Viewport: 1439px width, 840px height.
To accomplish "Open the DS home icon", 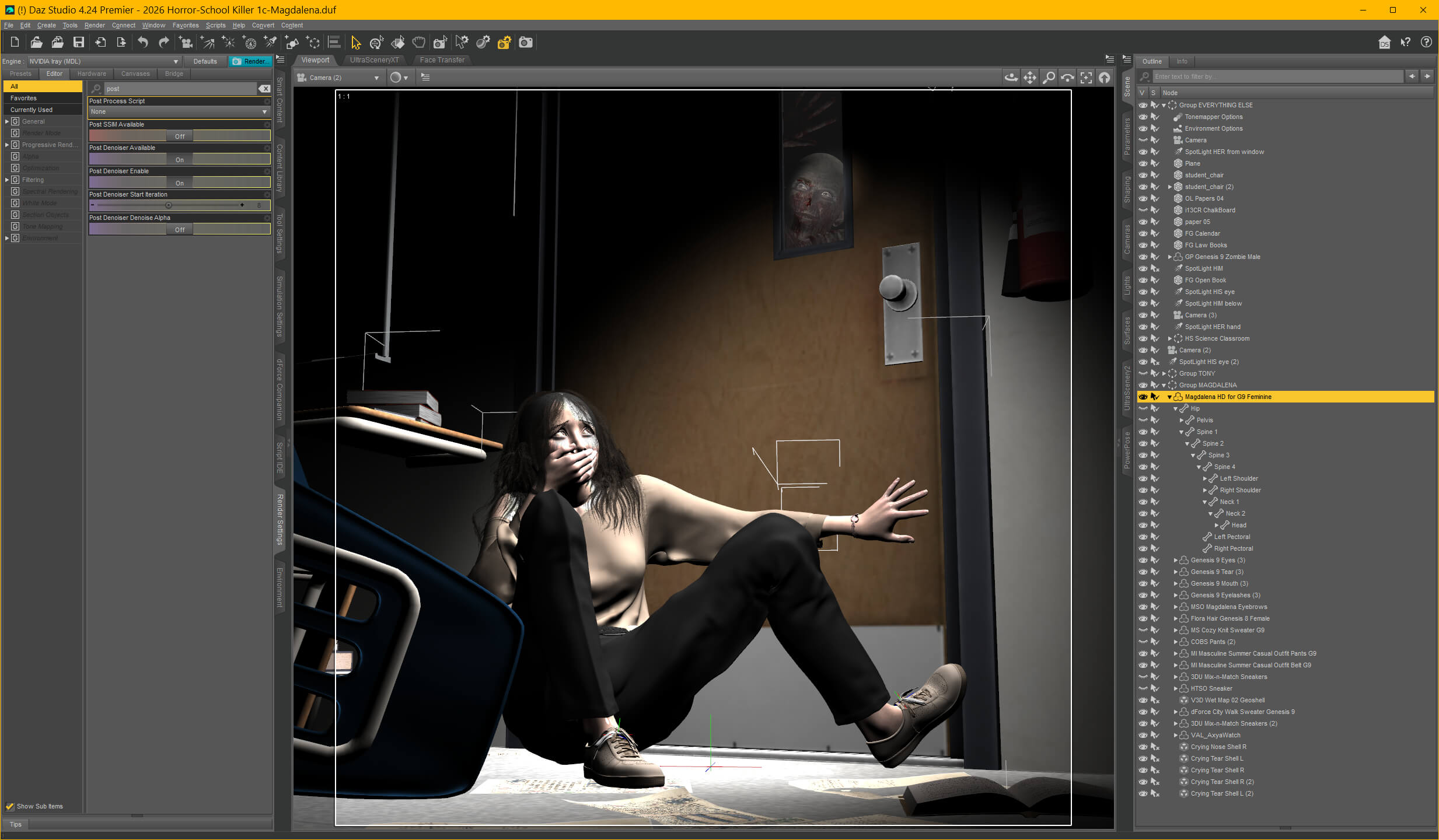I will tap(1385, 42).
